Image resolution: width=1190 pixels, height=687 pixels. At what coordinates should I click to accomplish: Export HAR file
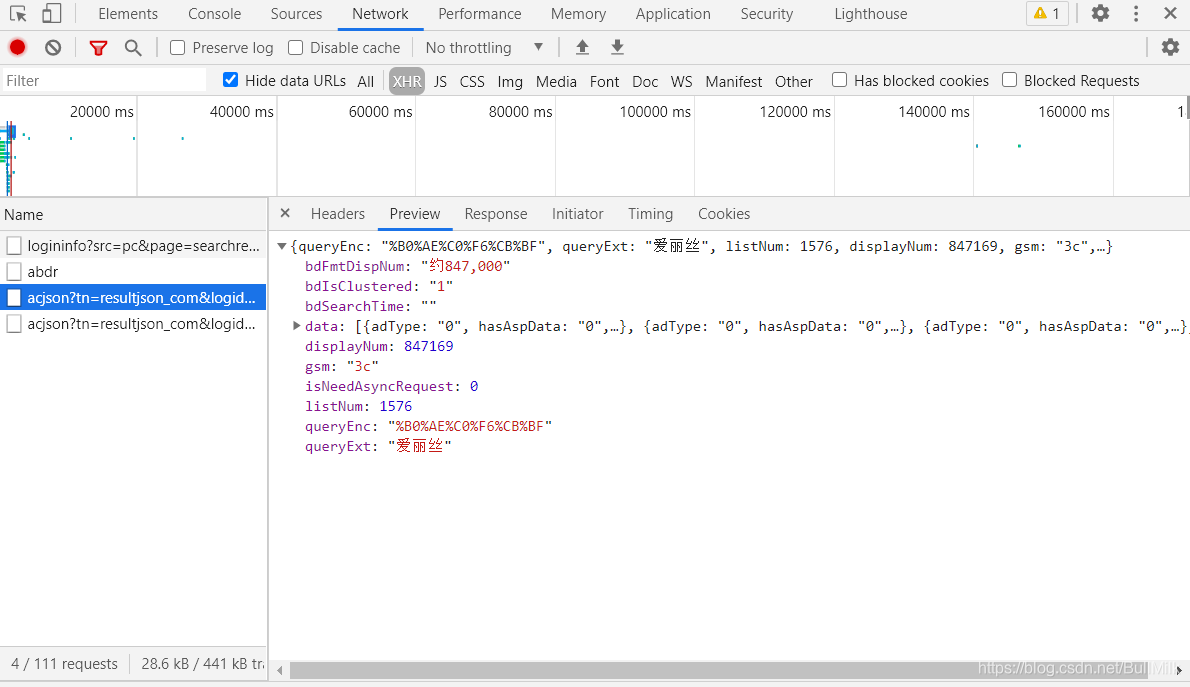(617, 47)
